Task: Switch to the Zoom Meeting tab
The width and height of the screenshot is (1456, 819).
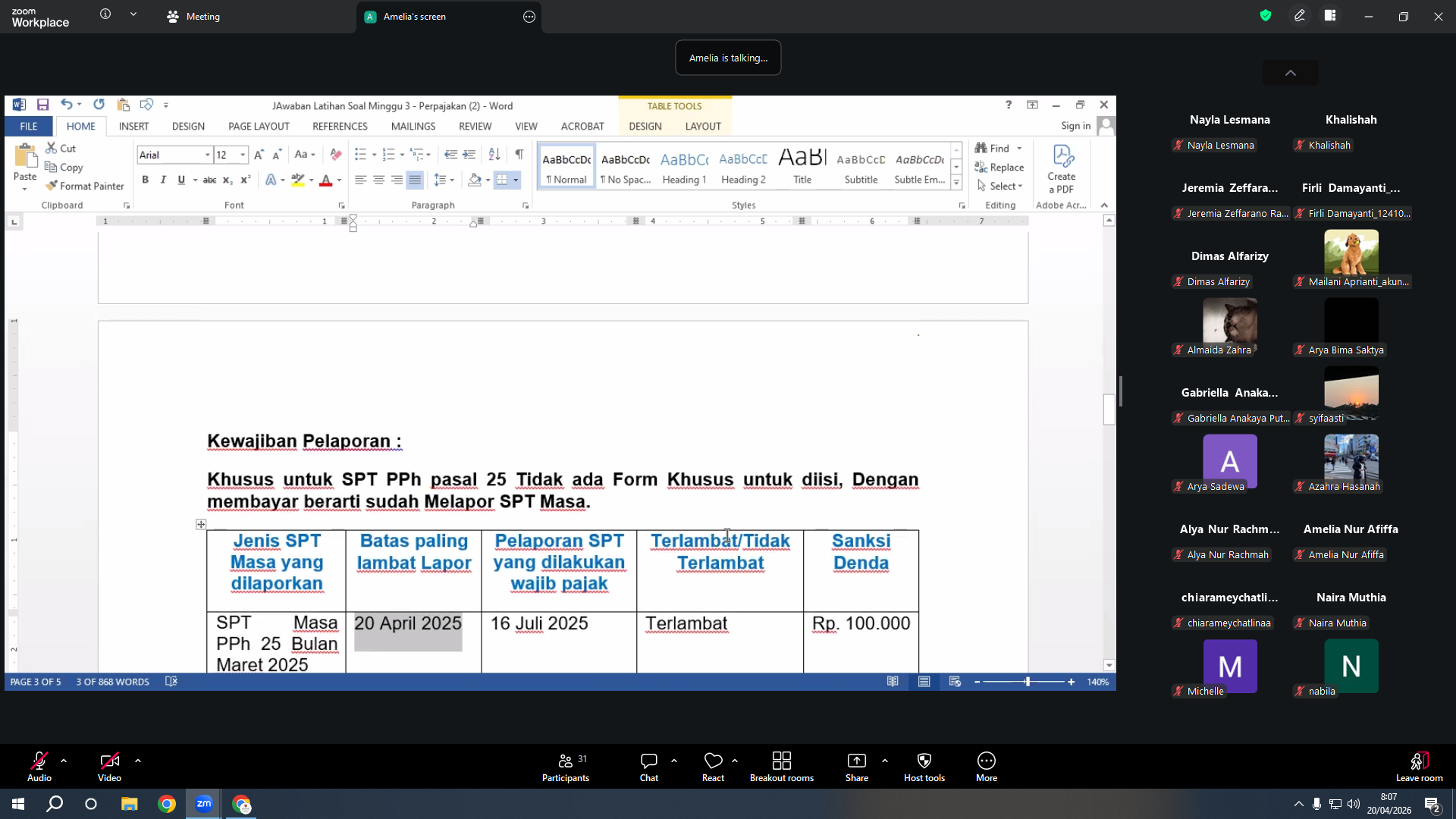Action: (x=193, y=16)
